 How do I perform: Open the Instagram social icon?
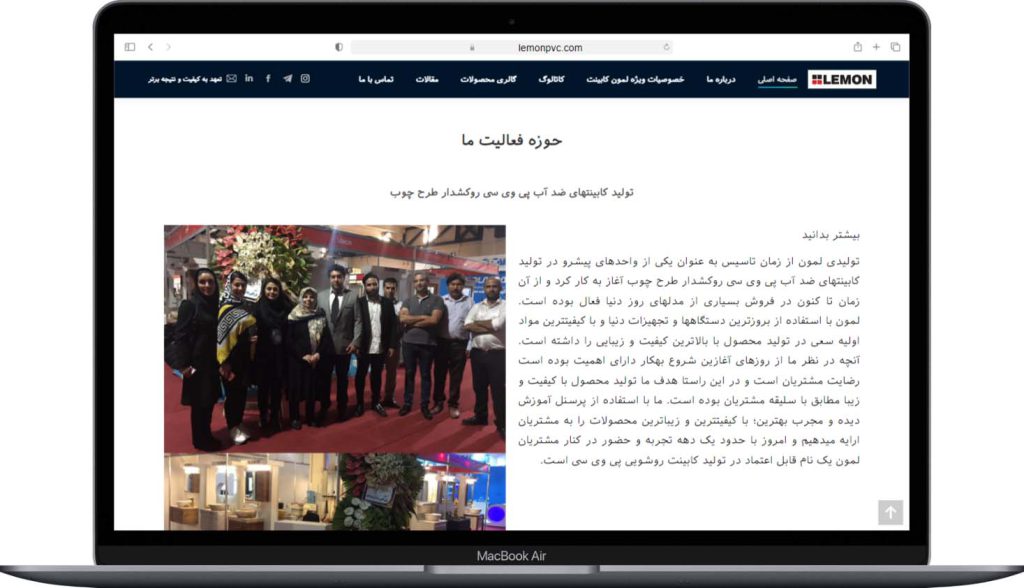pos(306,79)
